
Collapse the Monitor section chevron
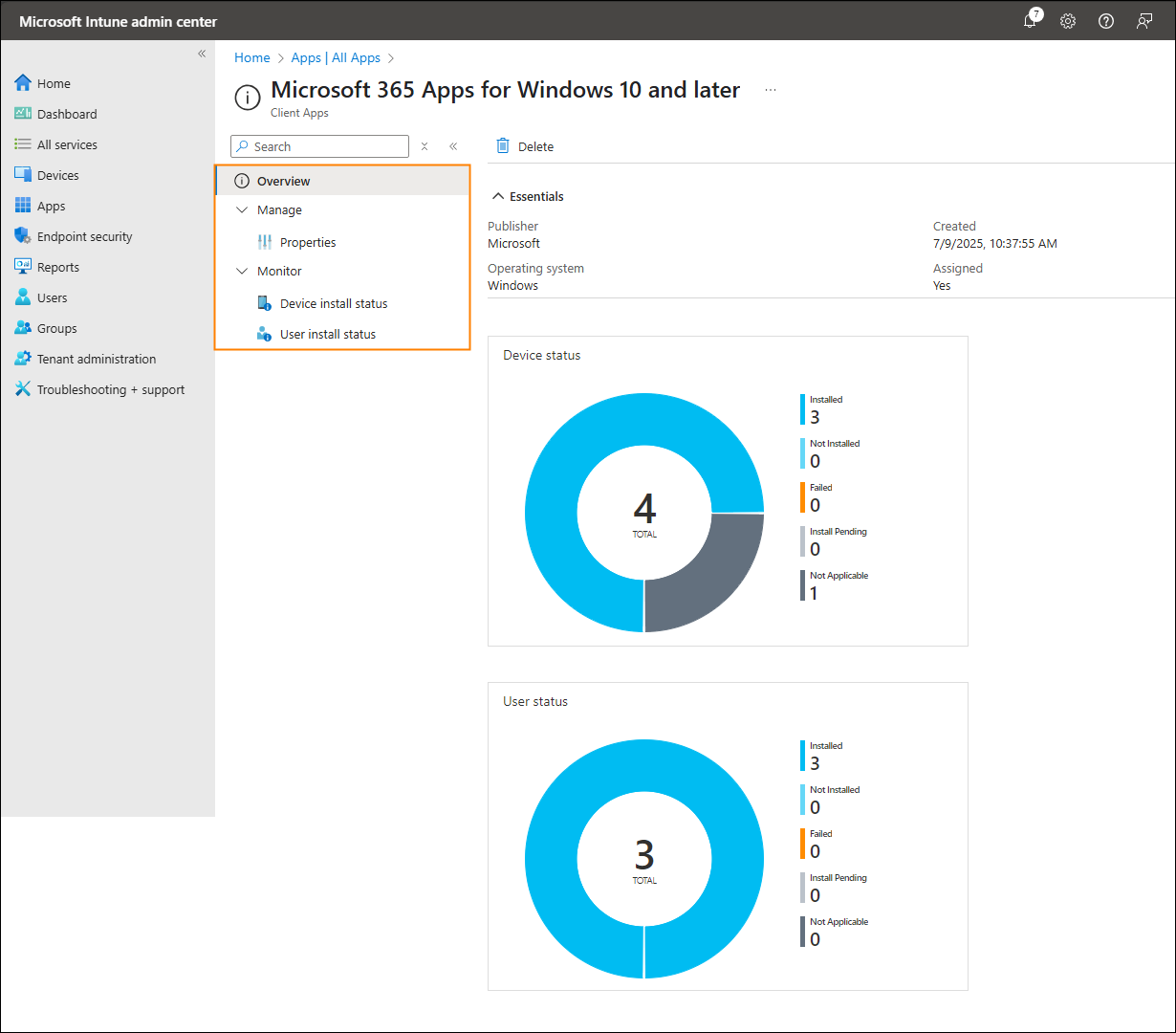242,271
